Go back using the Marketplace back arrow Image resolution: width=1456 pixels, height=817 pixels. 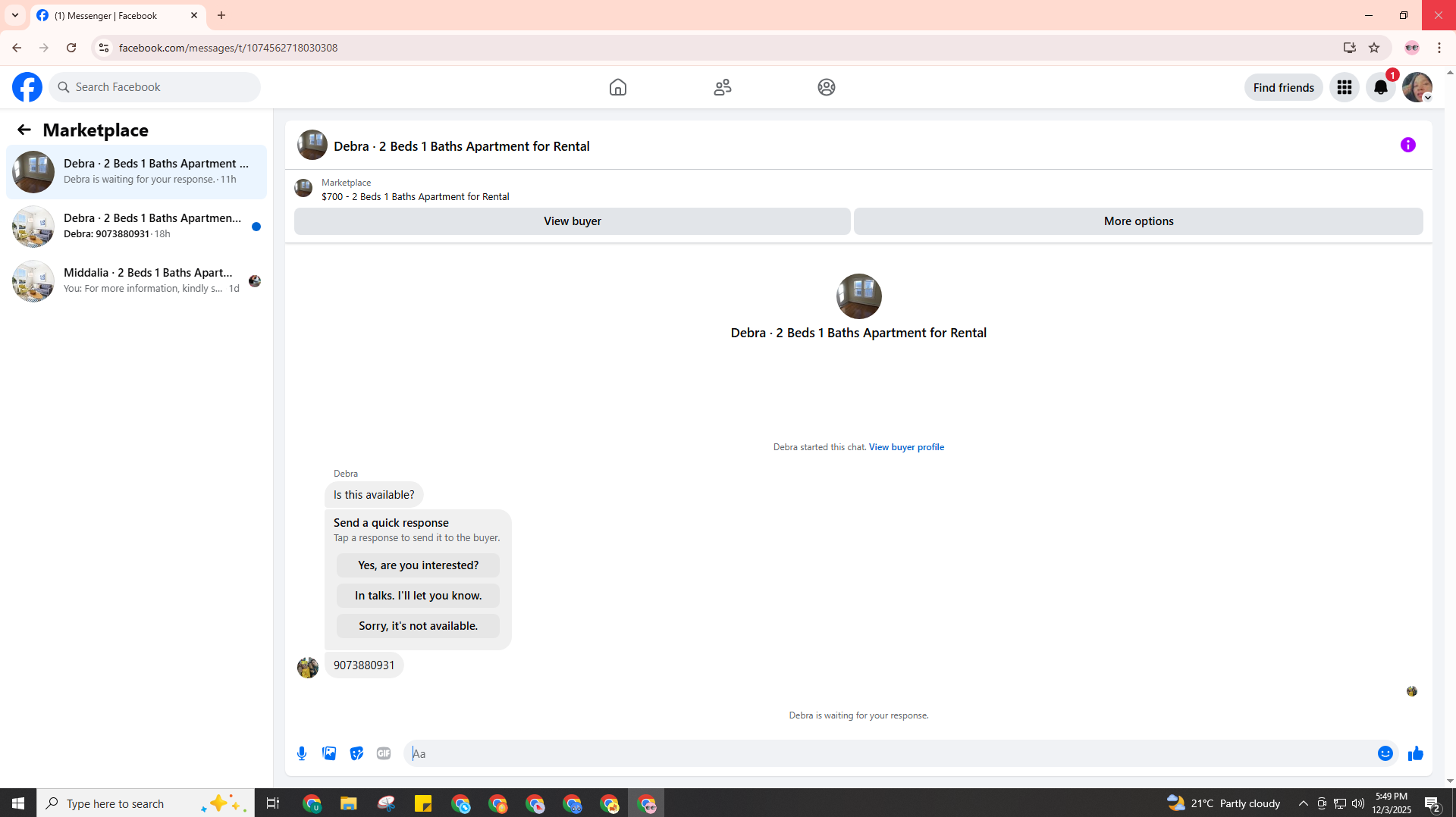pos(24,130)
